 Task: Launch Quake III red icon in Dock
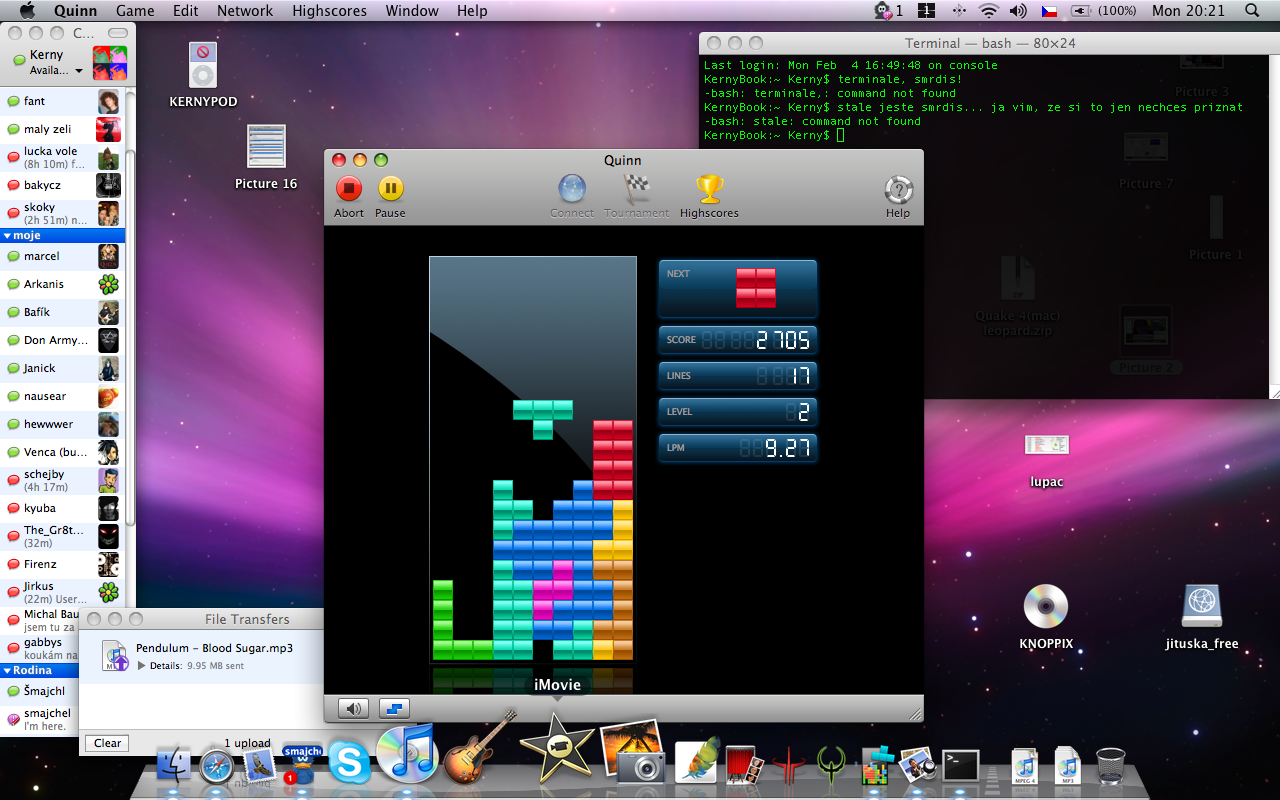tap(789, 764)
